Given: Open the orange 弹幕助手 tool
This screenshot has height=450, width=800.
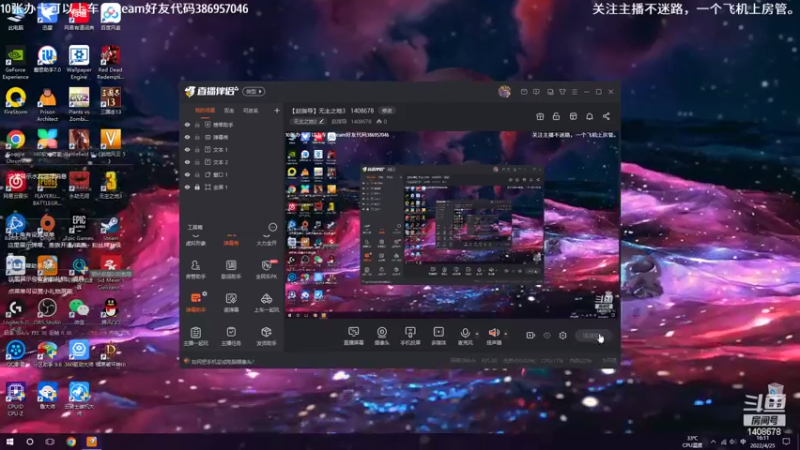Looking at the screenshot, I should (x=195, y=302).
